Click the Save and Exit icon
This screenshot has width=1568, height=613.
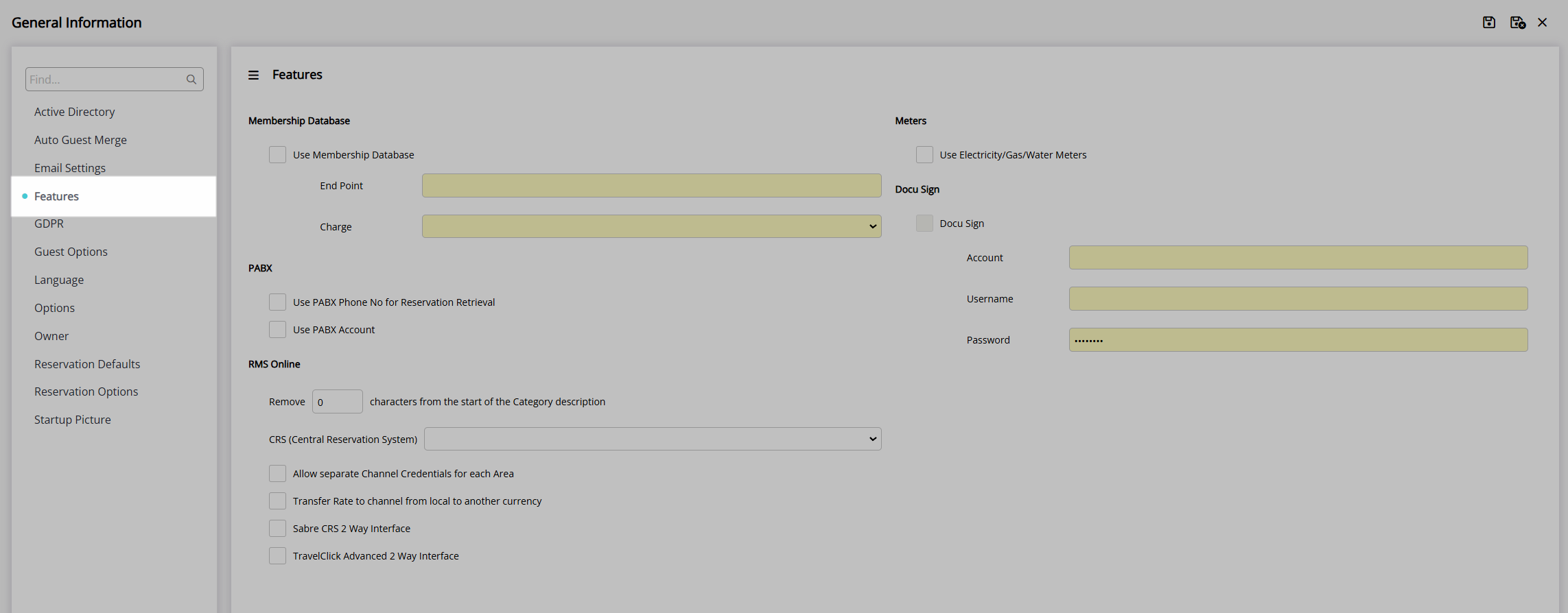click(x=1518, y=23)
